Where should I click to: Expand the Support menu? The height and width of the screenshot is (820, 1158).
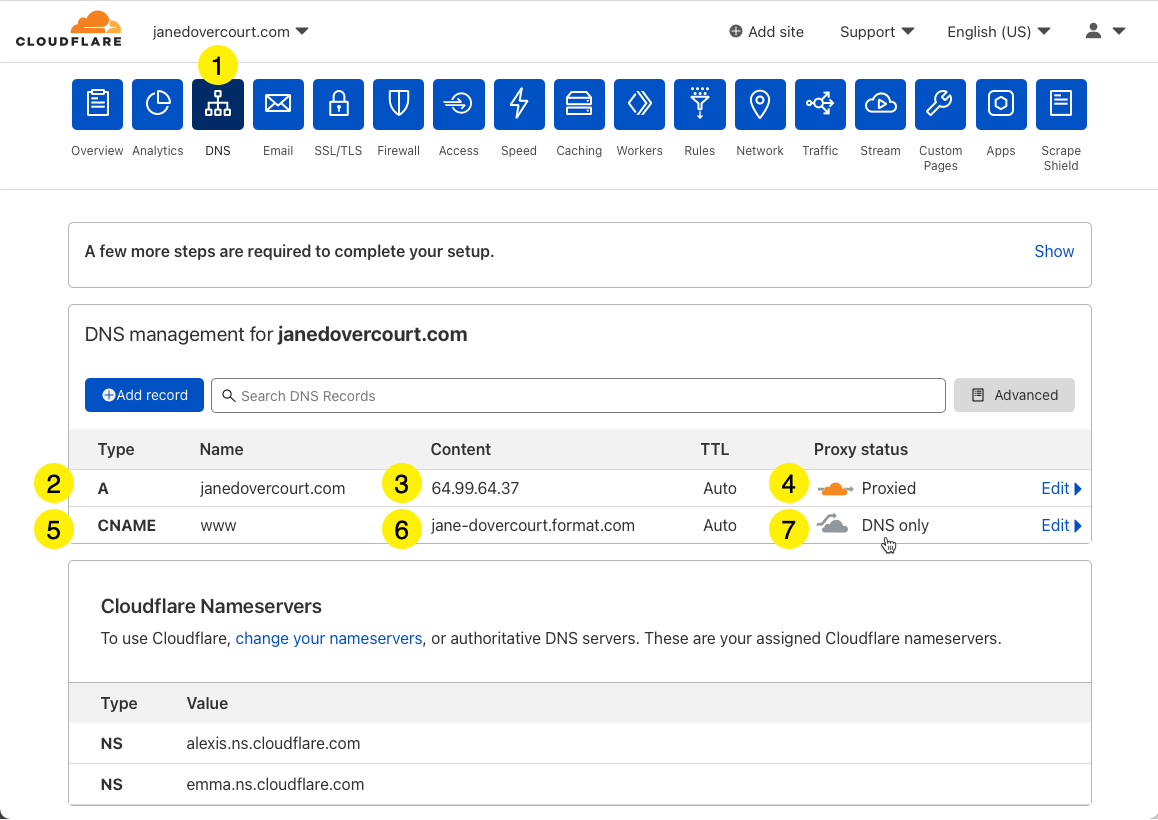877,32
